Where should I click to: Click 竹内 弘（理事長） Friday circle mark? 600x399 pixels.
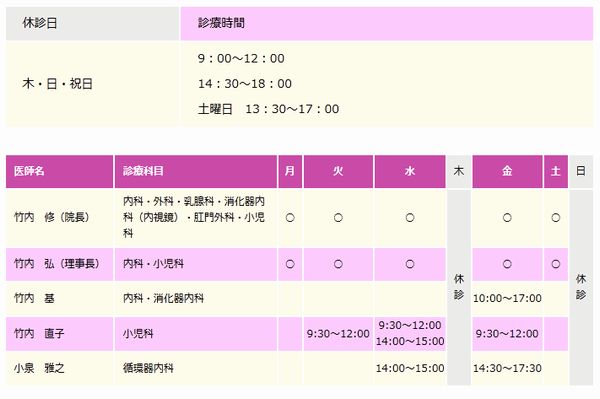click(507, 264)
